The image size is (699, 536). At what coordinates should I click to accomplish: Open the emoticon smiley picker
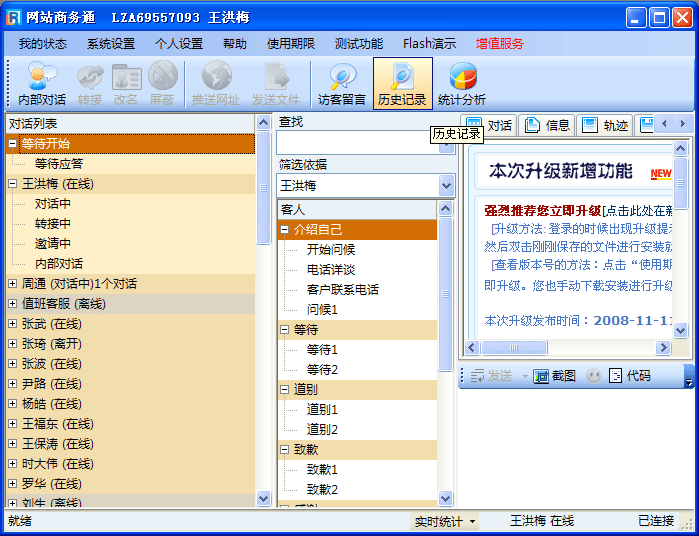[x=594, y=376]
